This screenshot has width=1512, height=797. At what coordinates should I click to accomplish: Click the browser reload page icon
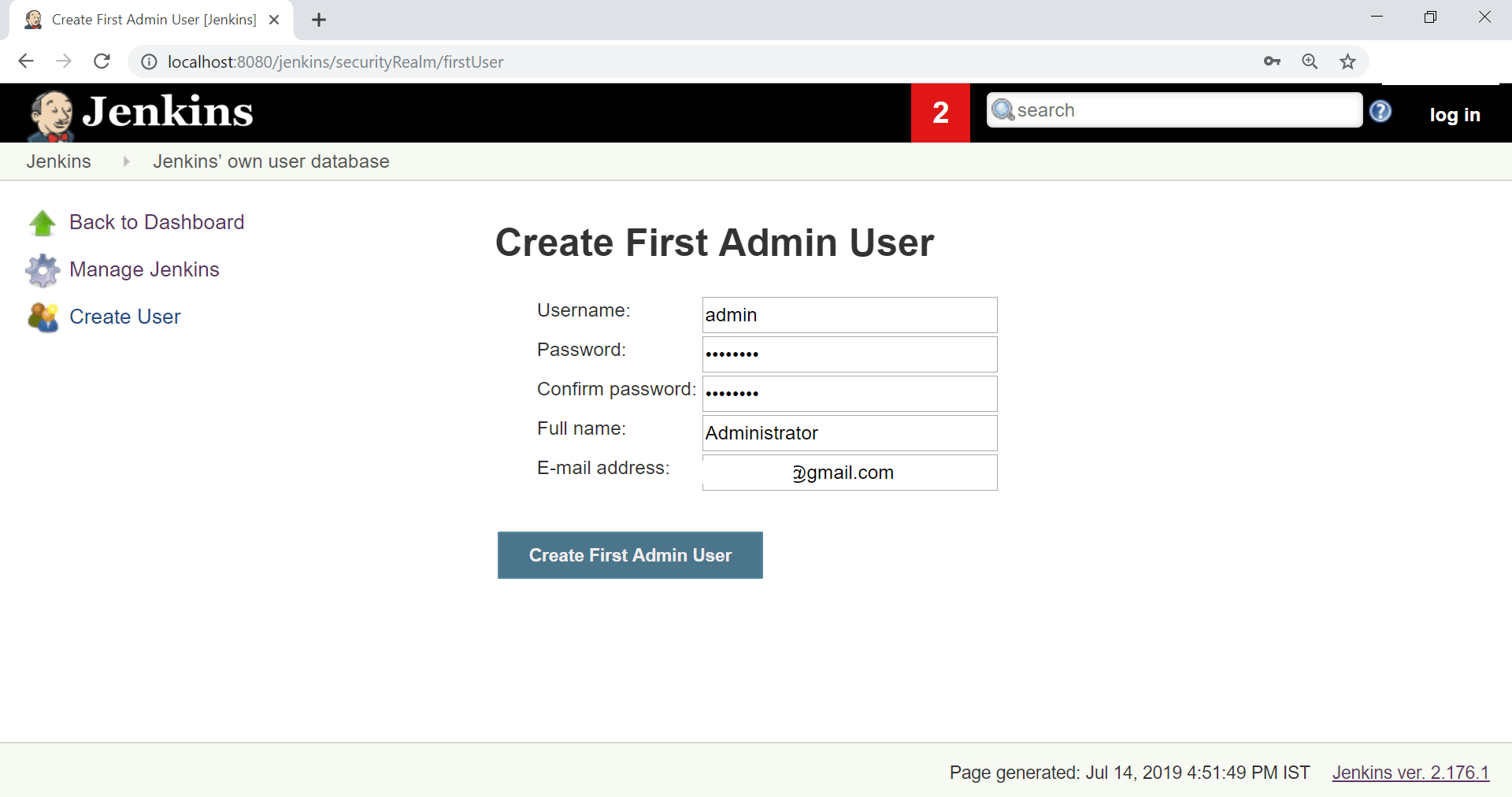102,61
